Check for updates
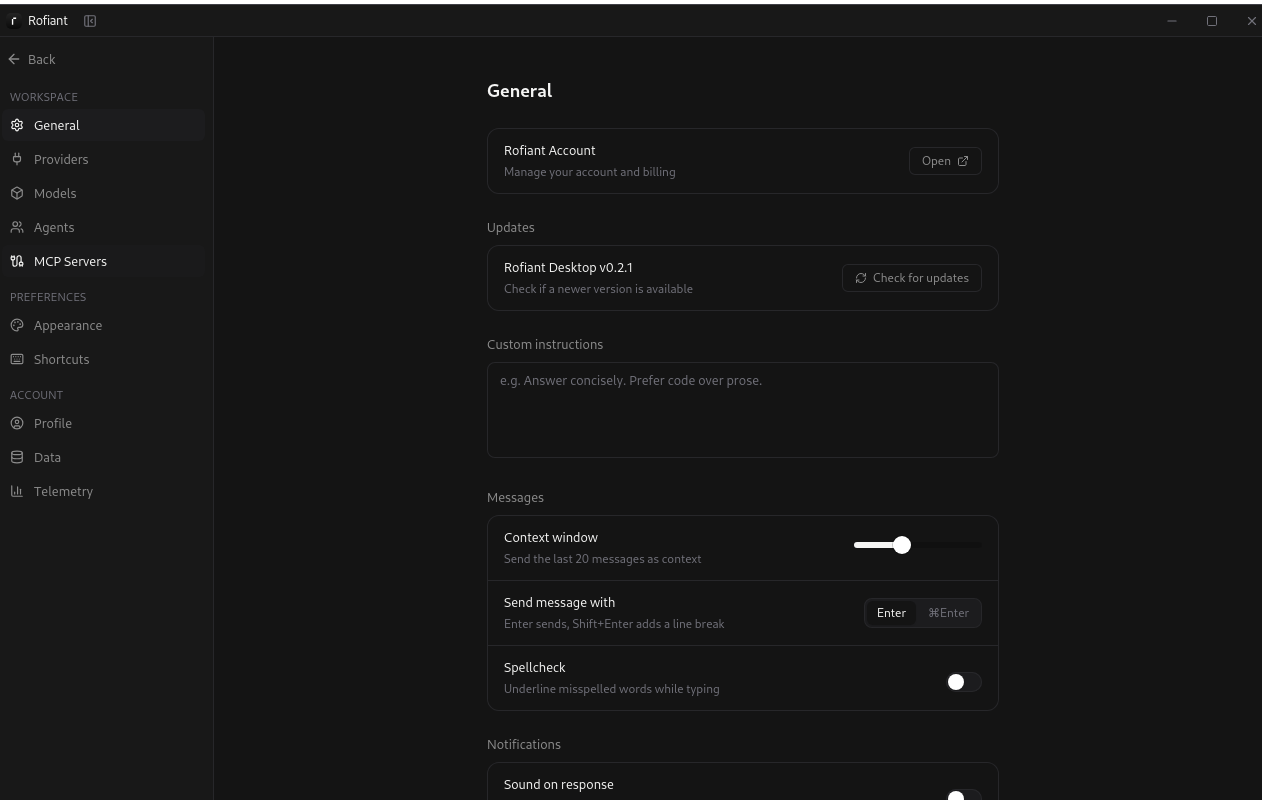 coord(912,278)
